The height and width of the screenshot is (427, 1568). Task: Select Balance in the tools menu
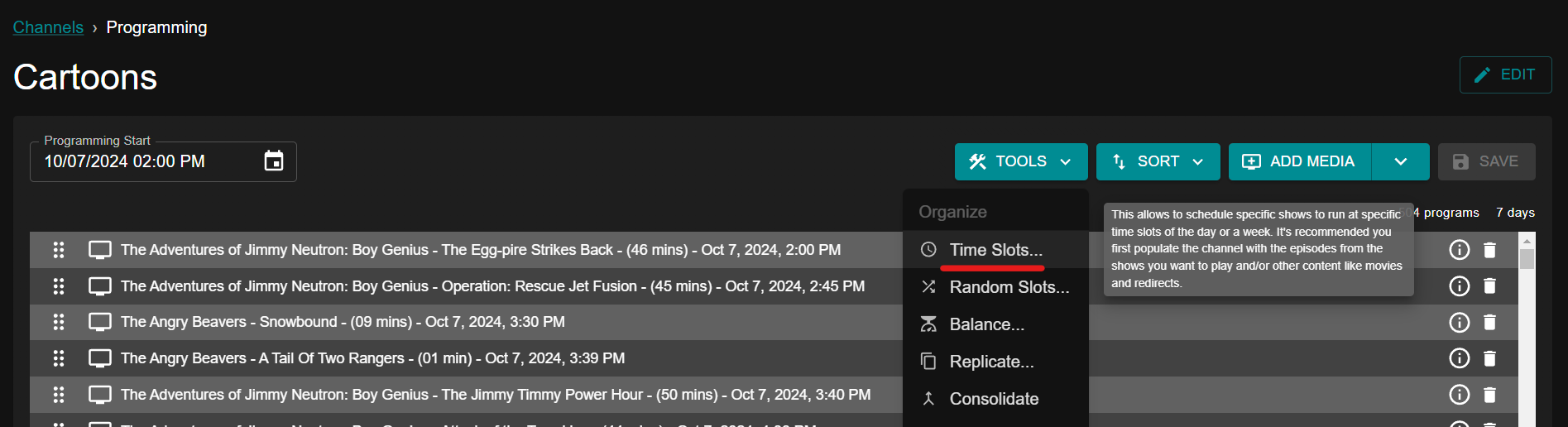[x=986, y=324]
